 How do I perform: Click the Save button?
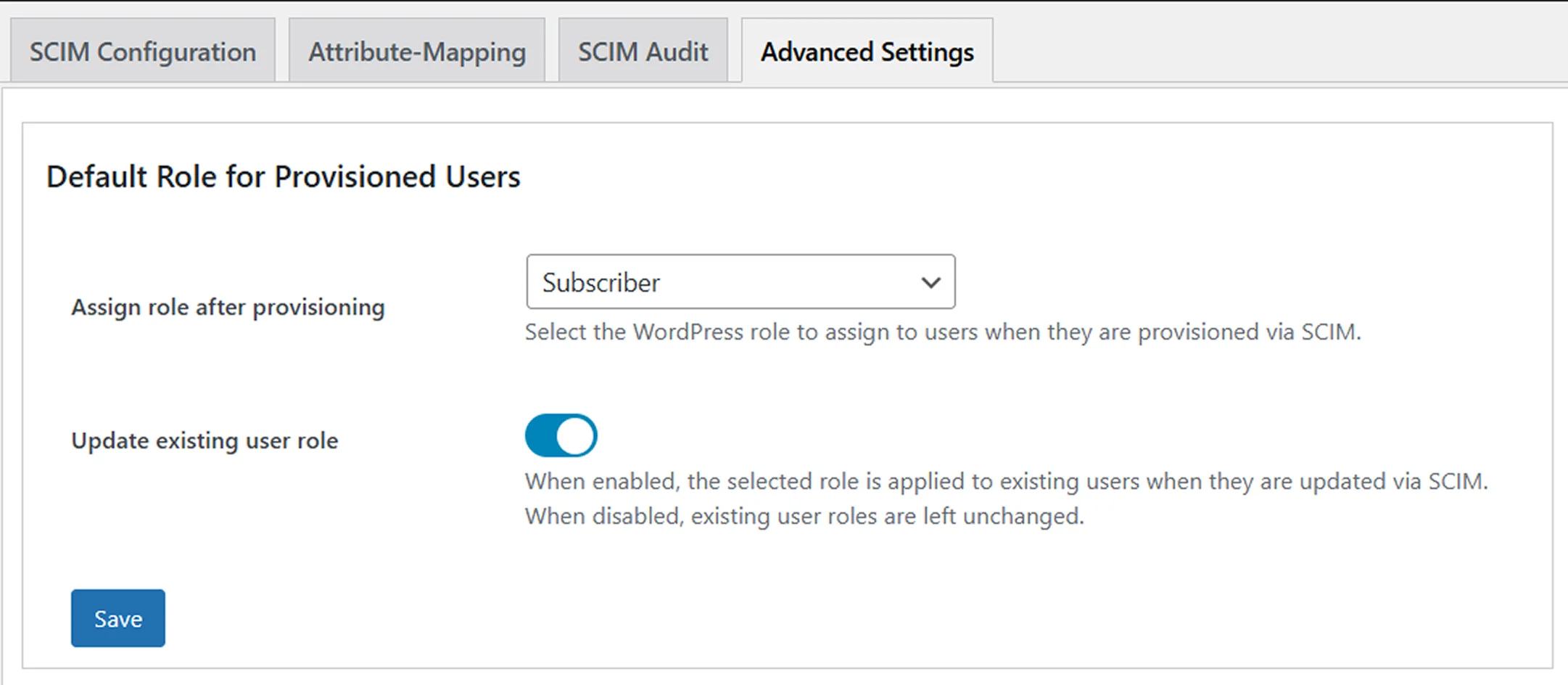tap(118, 618)
